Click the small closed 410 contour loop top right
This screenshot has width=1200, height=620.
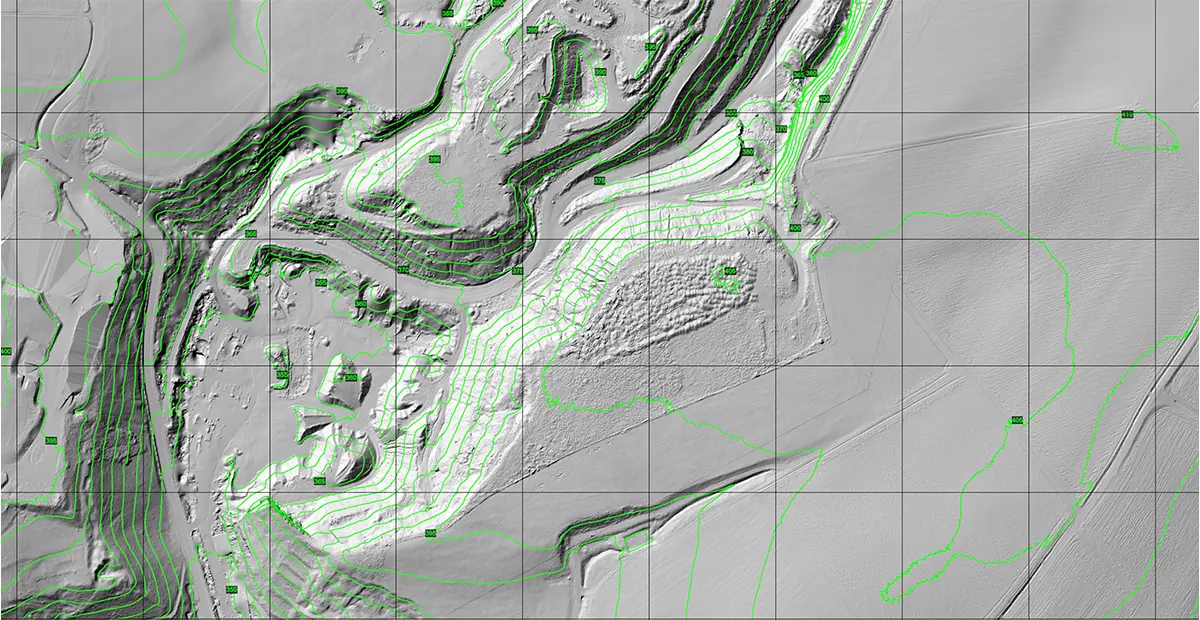[x=1140, y=130]
